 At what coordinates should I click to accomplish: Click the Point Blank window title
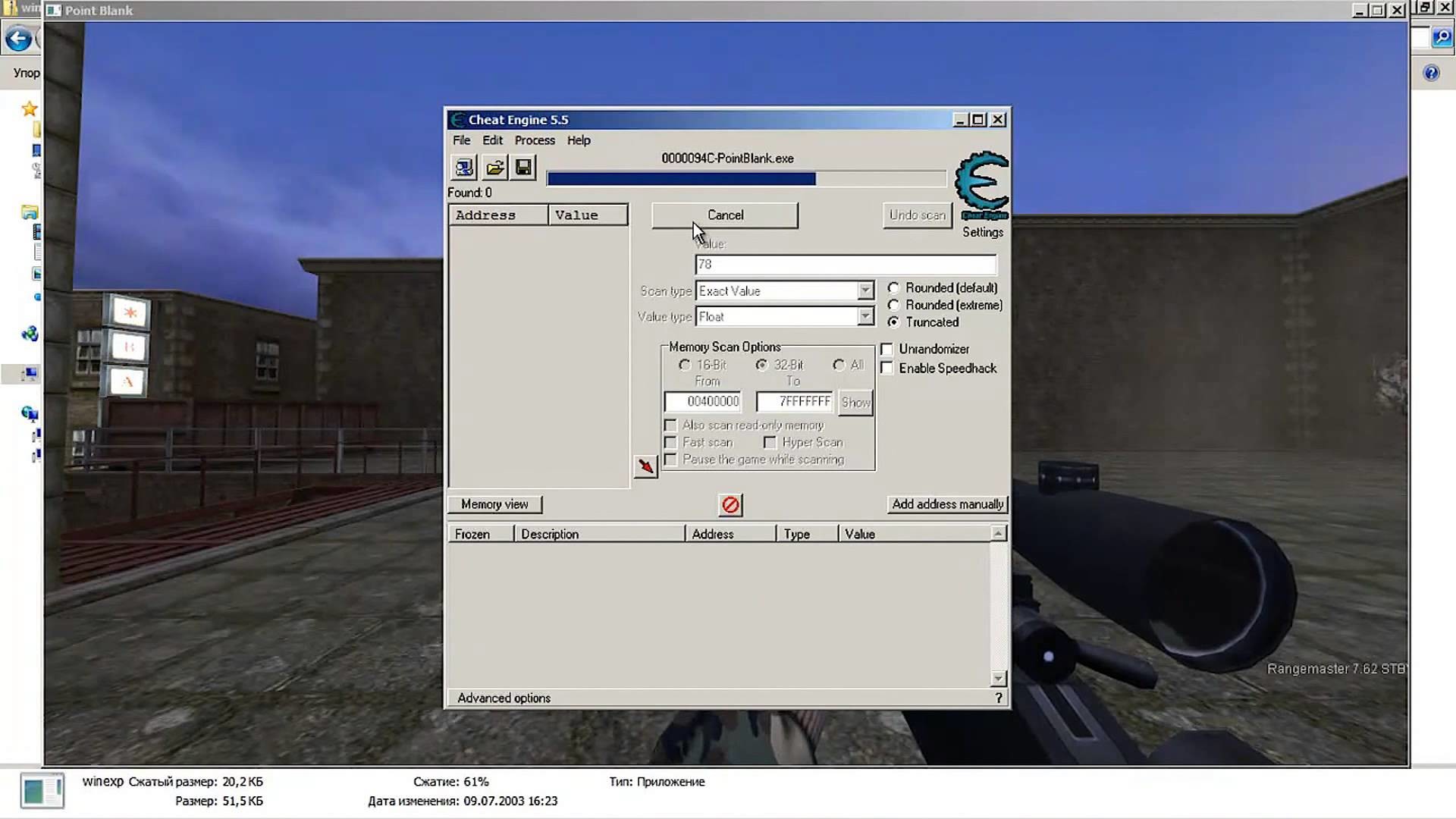coord(99,11)
